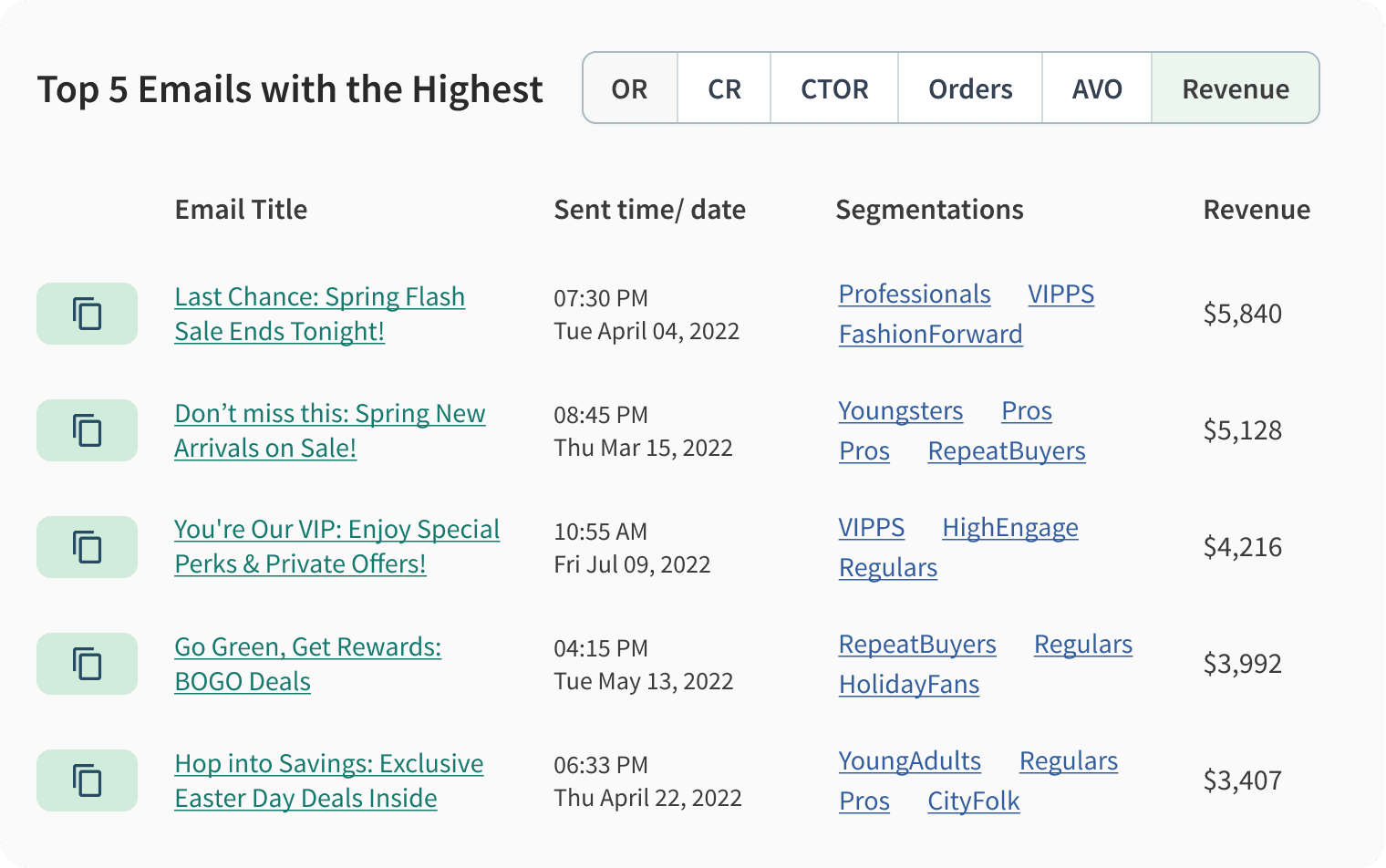Open the Professionals segment link

tap(915, 294)
